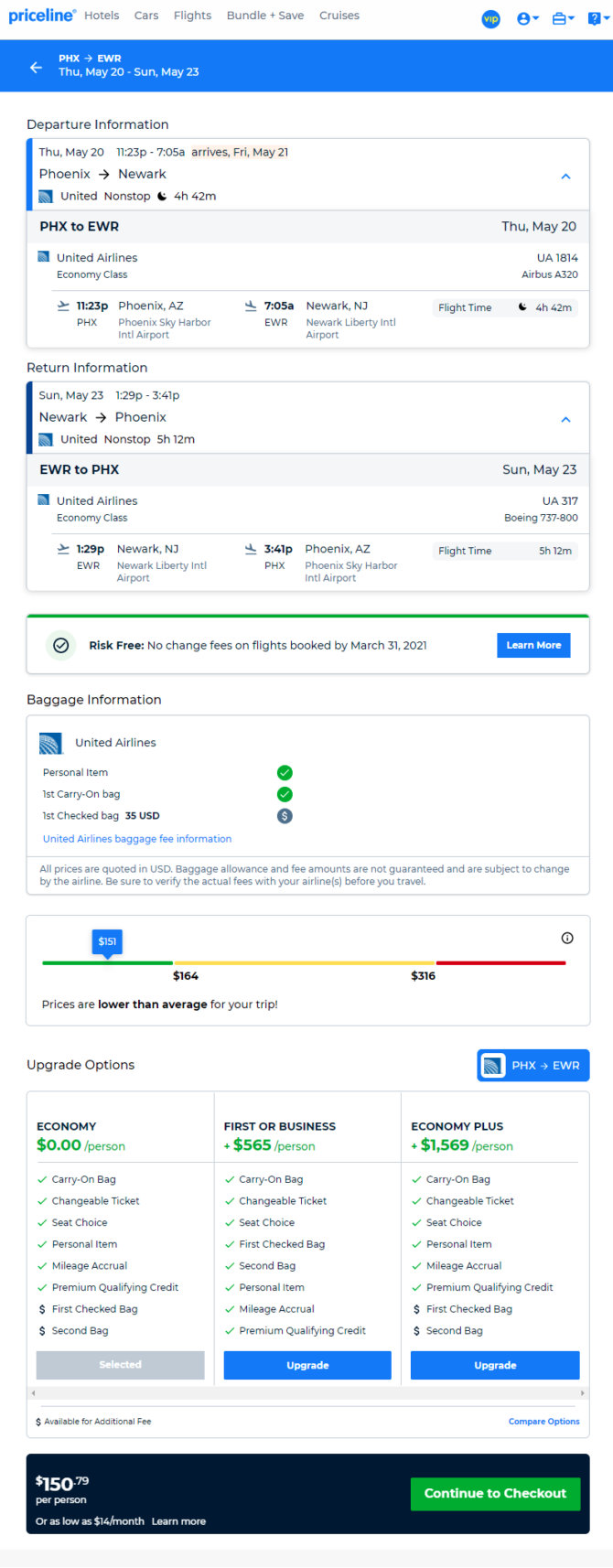
Task: Click the back arrow in the blue header
Action: click(36, 67)
